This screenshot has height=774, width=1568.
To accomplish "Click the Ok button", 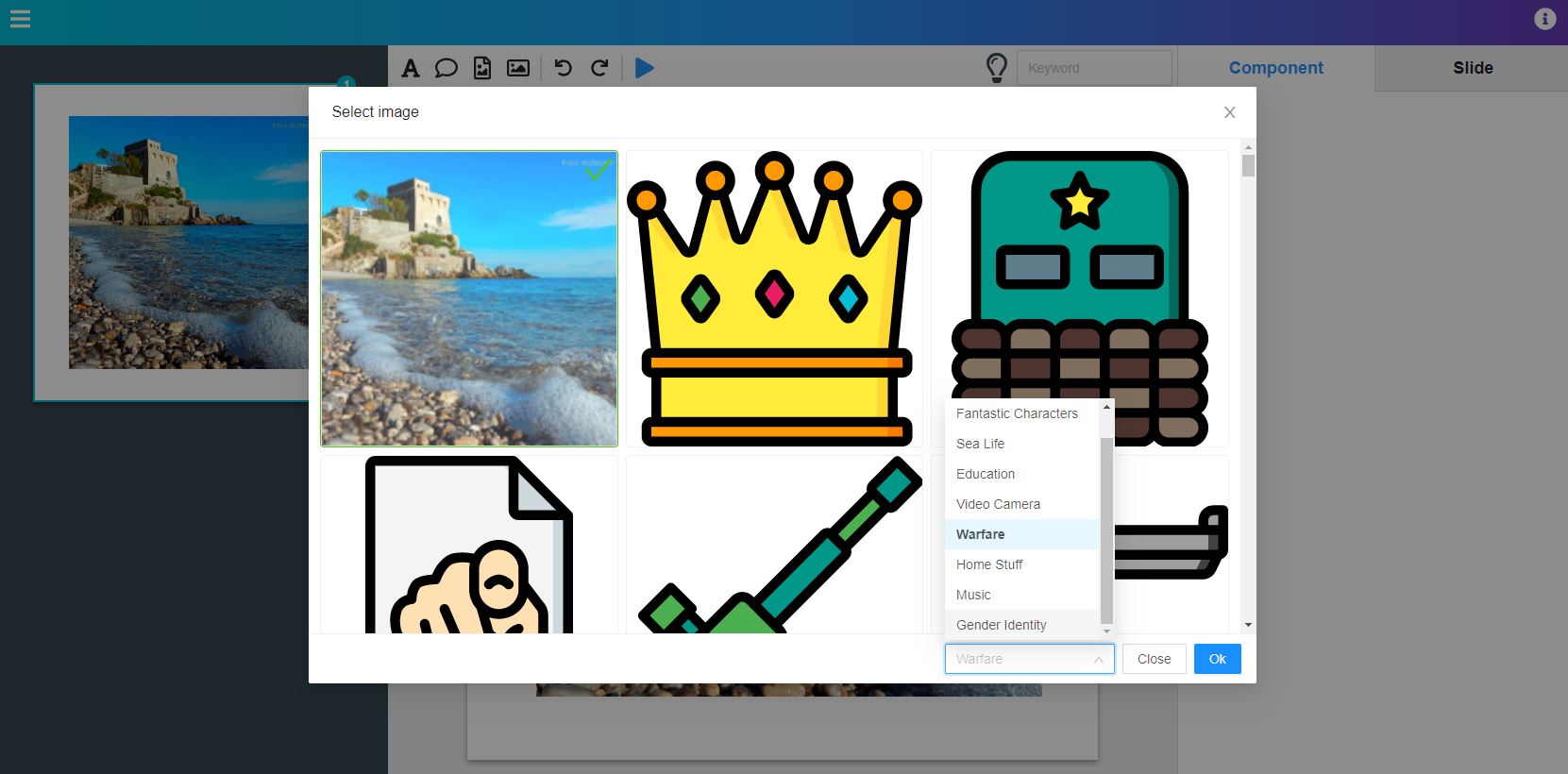I will click(1217, 659).
